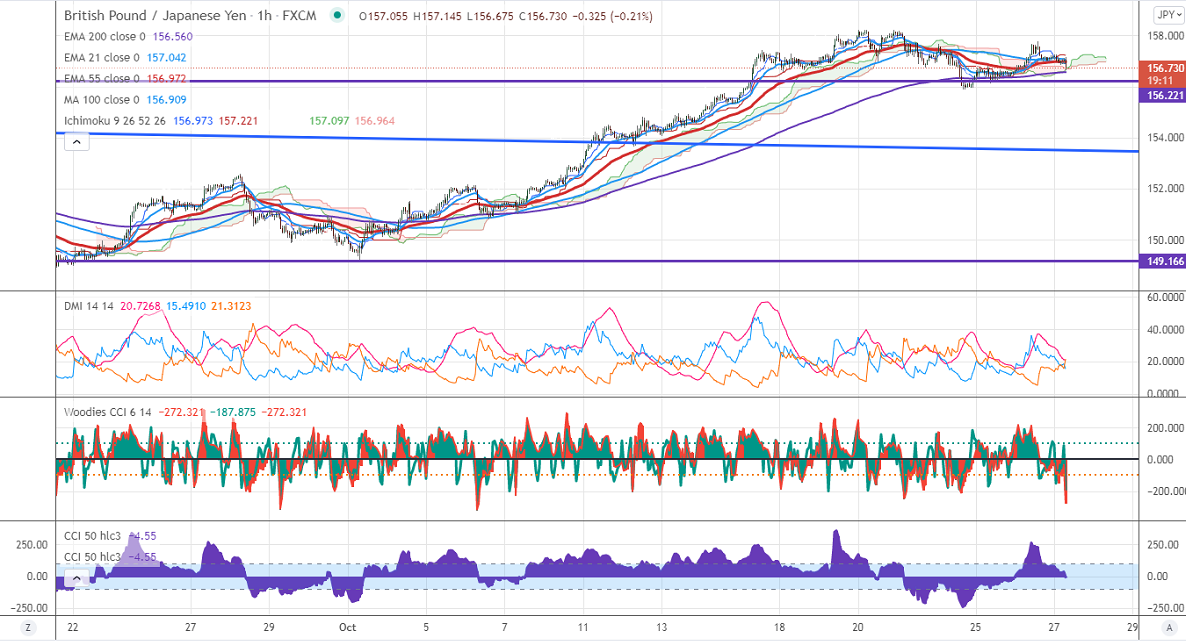This screenshot has height=641, width=1186.
Task: Click the green market status dot
Action: pyautogui.click(x=337, y=15)
